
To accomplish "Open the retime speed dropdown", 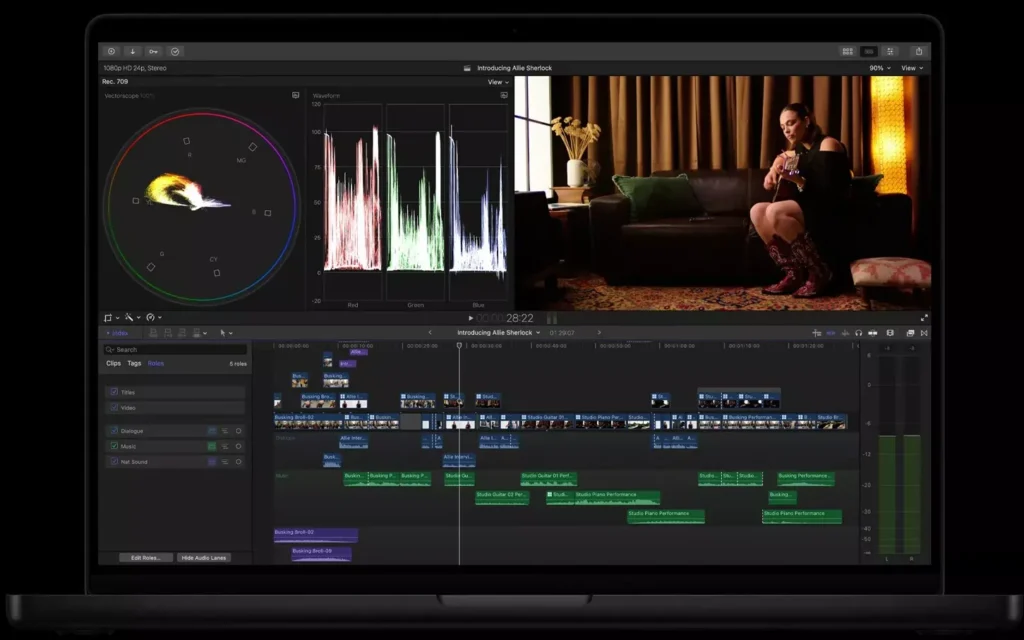I will pos(153,317).
